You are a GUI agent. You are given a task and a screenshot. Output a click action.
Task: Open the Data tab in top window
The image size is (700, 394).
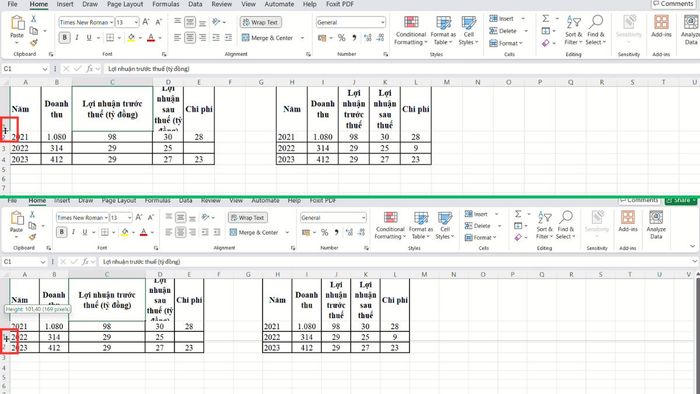[195, 4]
